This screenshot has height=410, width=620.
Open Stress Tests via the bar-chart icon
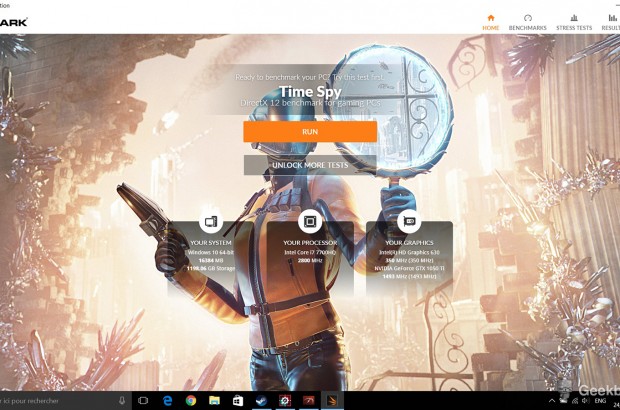point(573,17)
